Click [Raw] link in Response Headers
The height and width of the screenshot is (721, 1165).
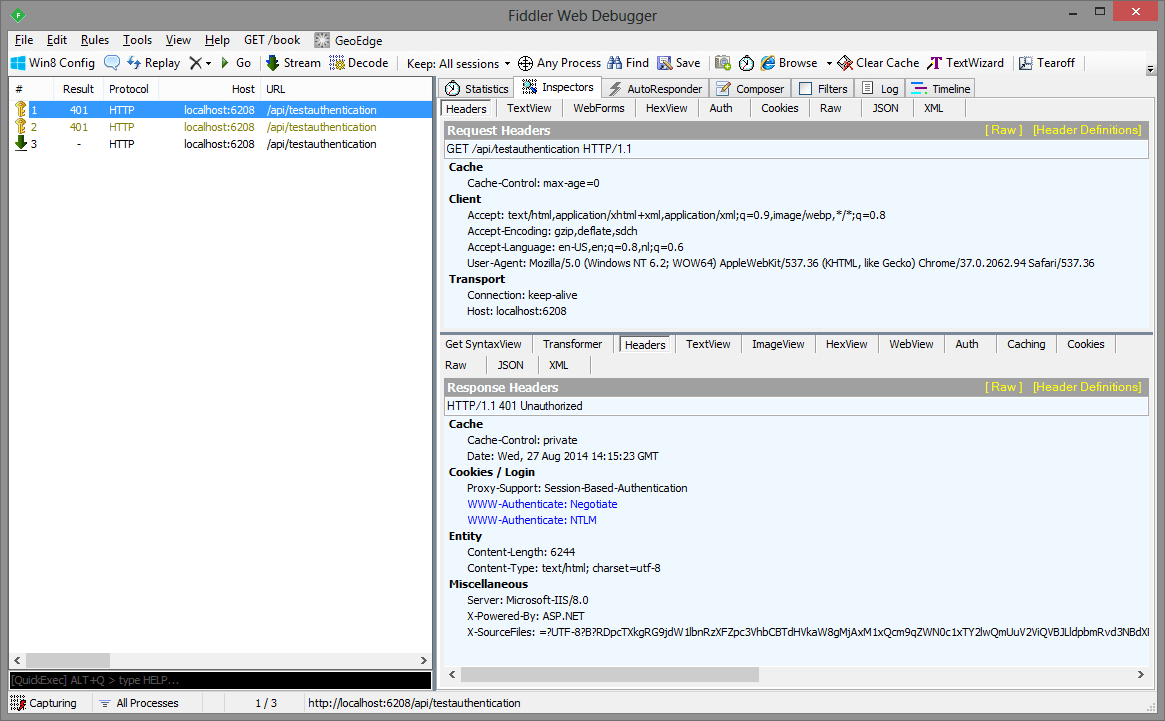(1004, 387)
